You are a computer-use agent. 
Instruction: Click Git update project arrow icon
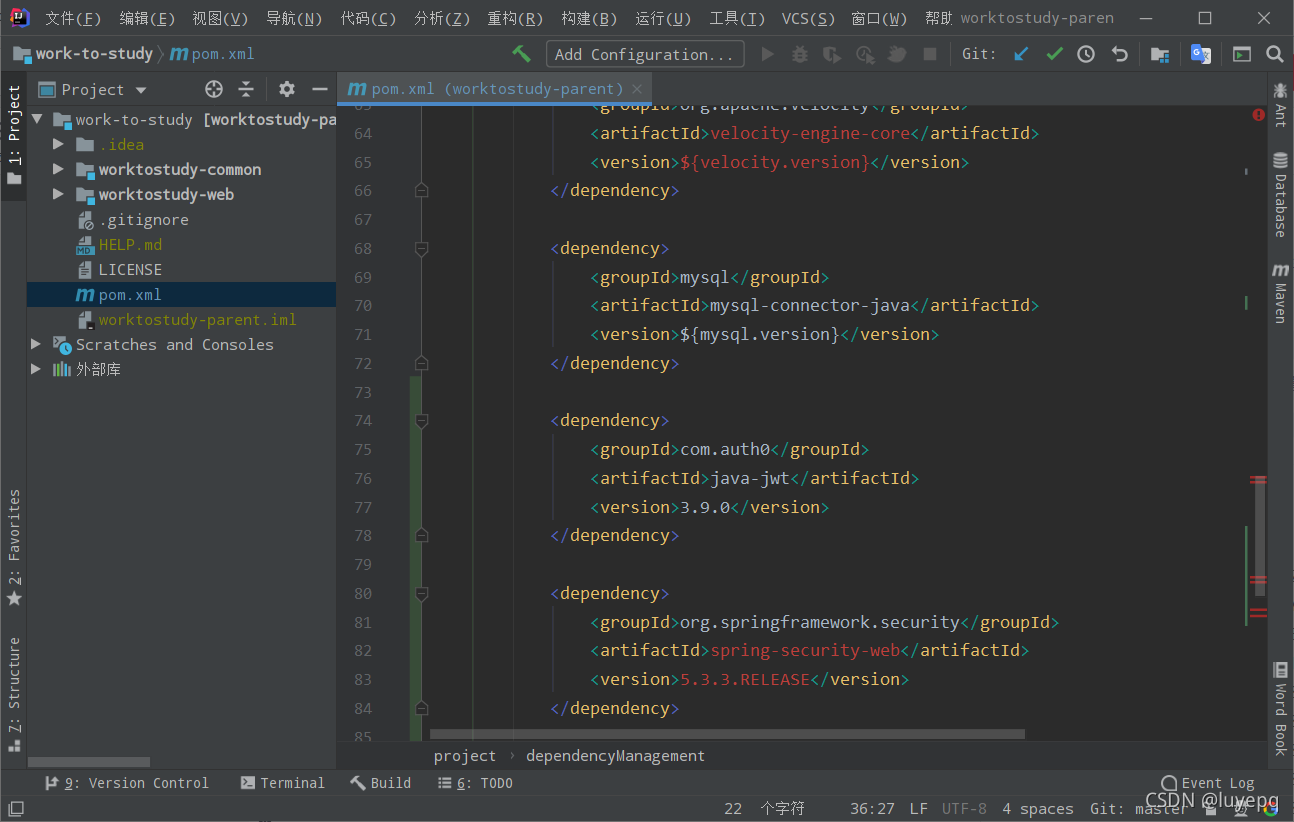(x=1021, y=54)
